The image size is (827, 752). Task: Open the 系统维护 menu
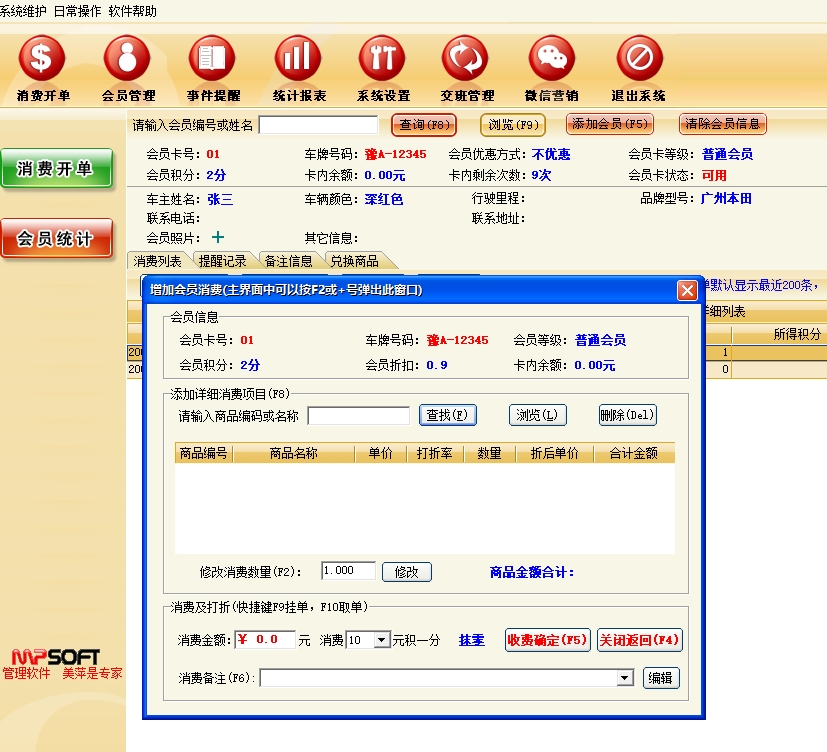[x=22, y=11]
